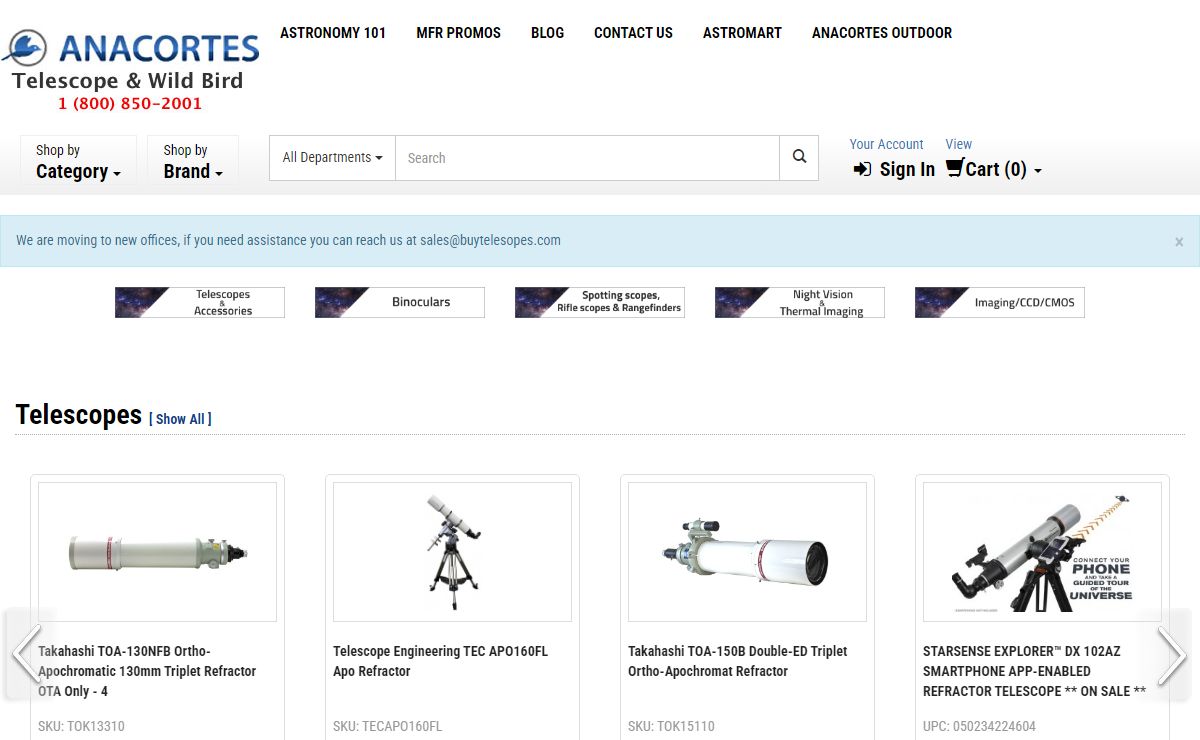Click TEC APO160FL product image
The width and height of the screenshot is (1200, 740).
452,552
